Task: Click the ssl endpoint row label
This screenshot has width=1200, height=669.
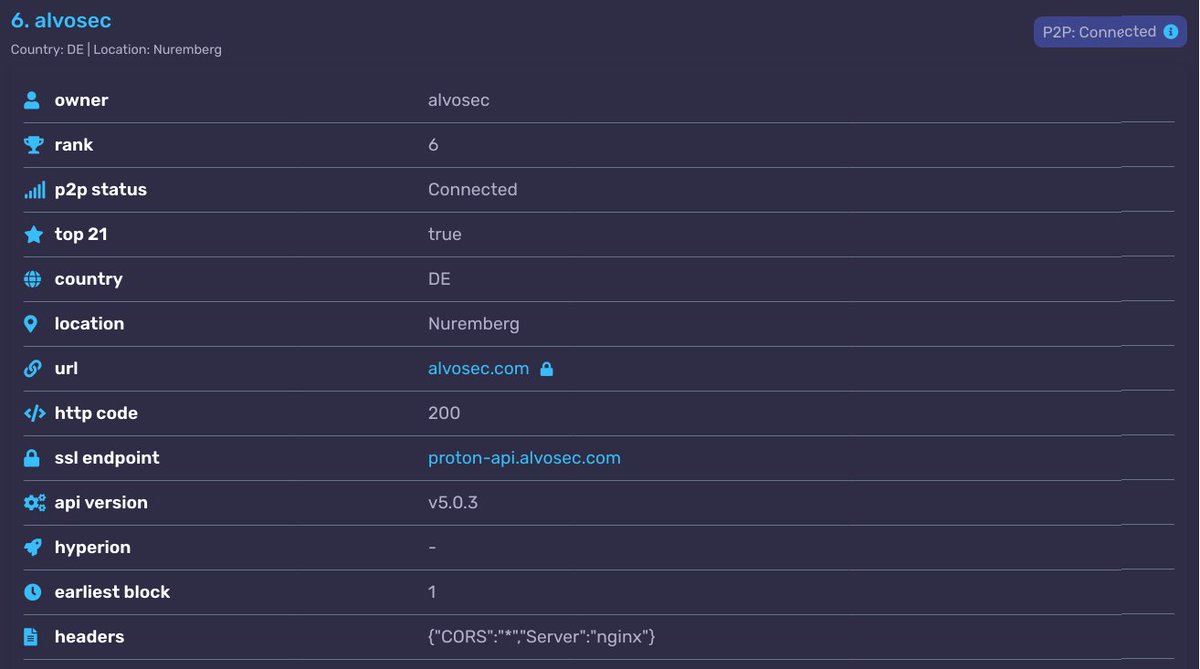Action: pos(107,458)
